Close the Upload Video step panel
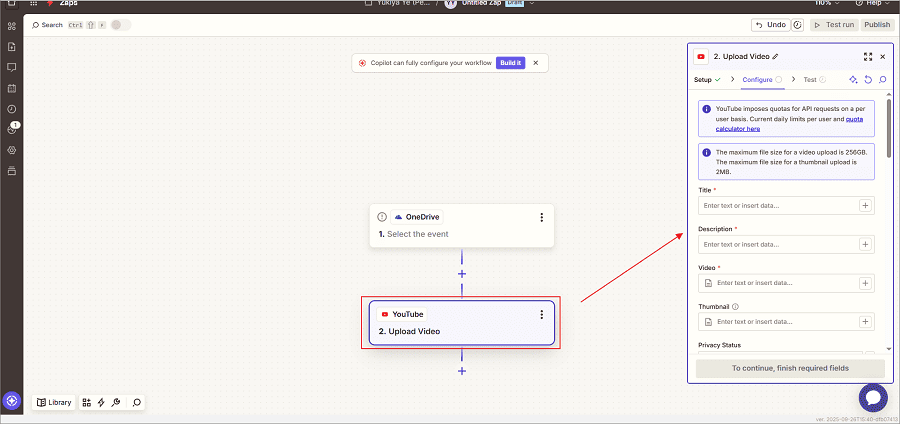This screenshot has height=424, width=900. pos(883,57)
